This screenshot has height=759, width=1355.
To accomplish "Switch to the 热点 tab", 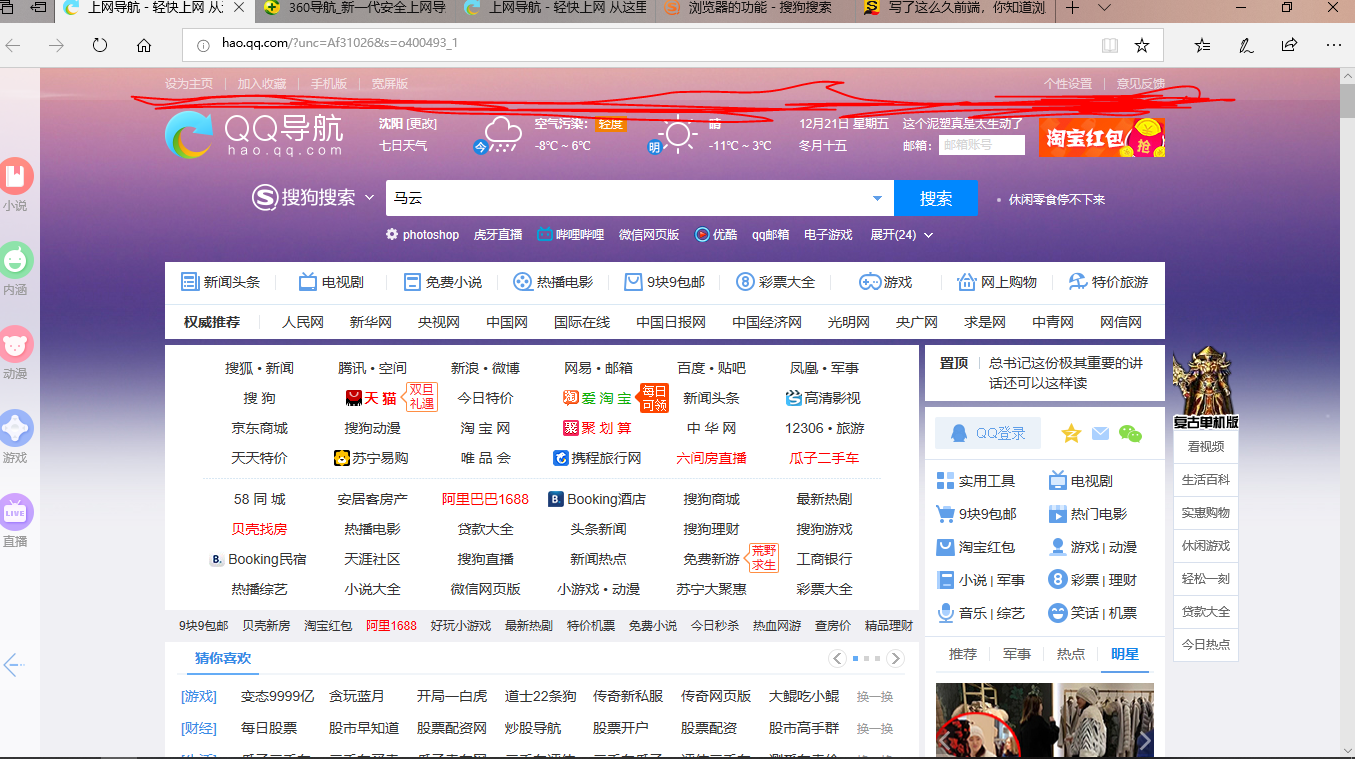I will 1071,654.
